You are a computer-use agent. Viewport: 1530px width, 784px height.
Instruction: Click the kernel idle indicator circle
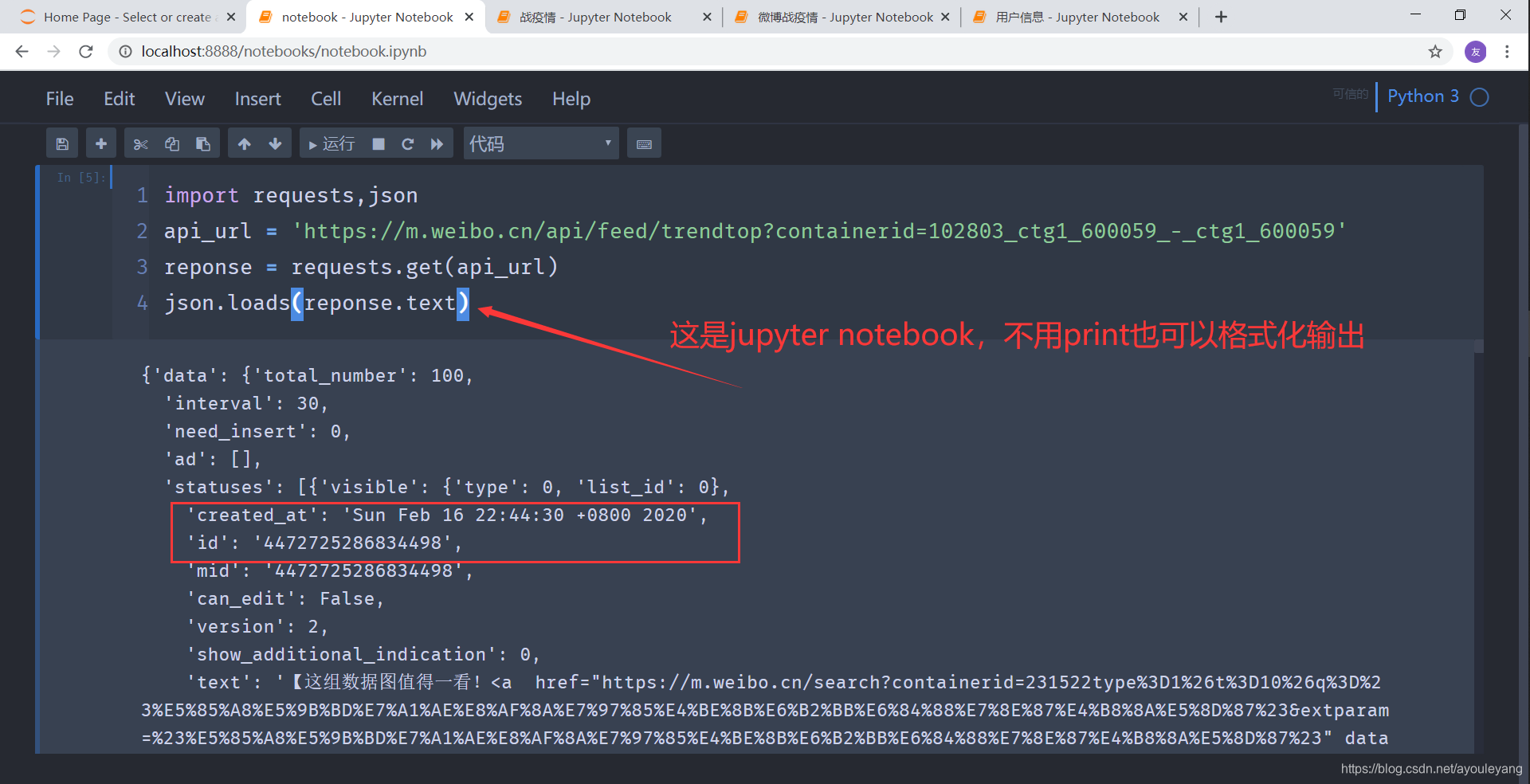1480,97
